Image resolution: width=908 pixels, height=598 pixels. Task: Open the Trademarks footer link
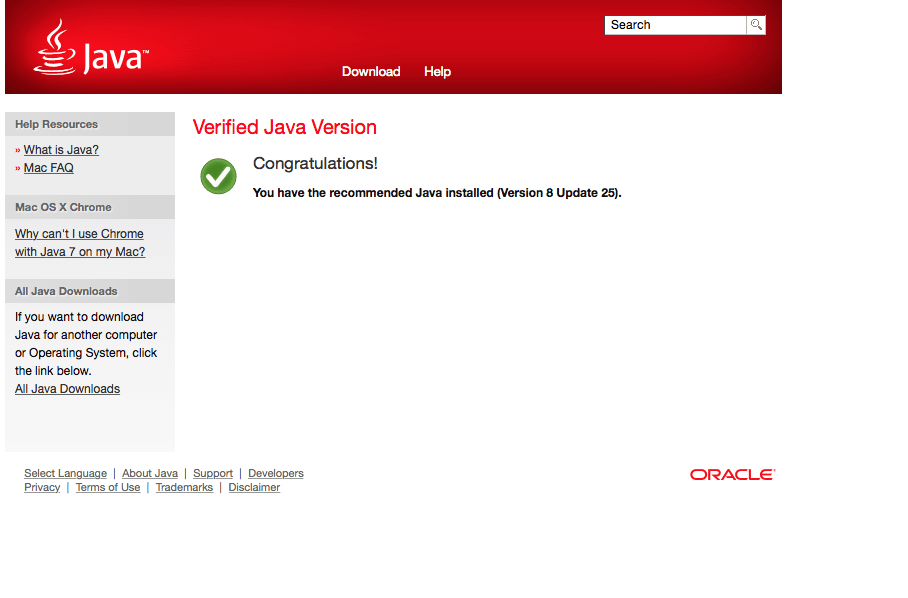click(x=184, y=487)
